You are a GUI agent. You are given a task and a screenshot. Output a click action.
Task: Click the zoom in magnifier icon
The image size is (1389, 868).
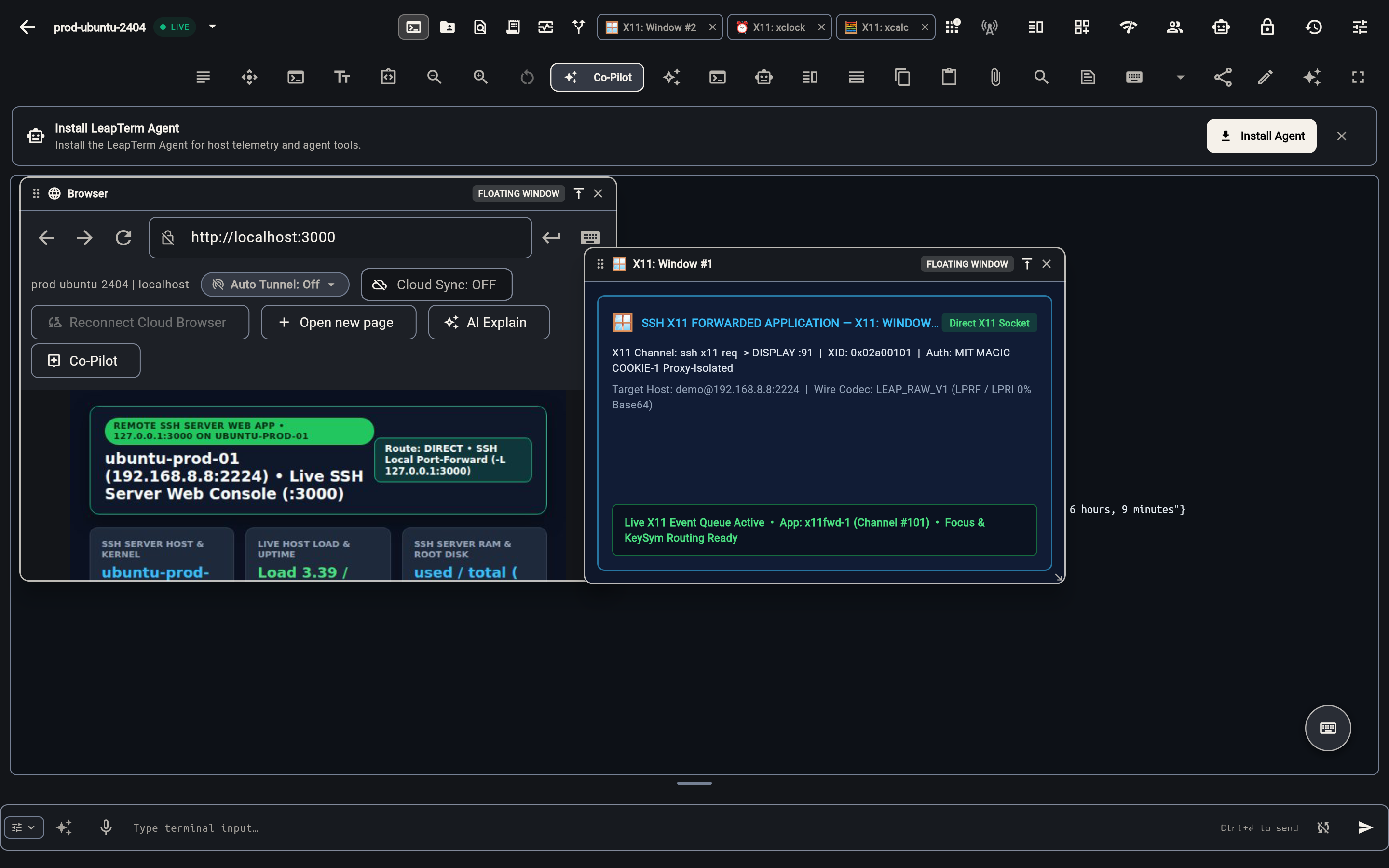coord(480,77)
